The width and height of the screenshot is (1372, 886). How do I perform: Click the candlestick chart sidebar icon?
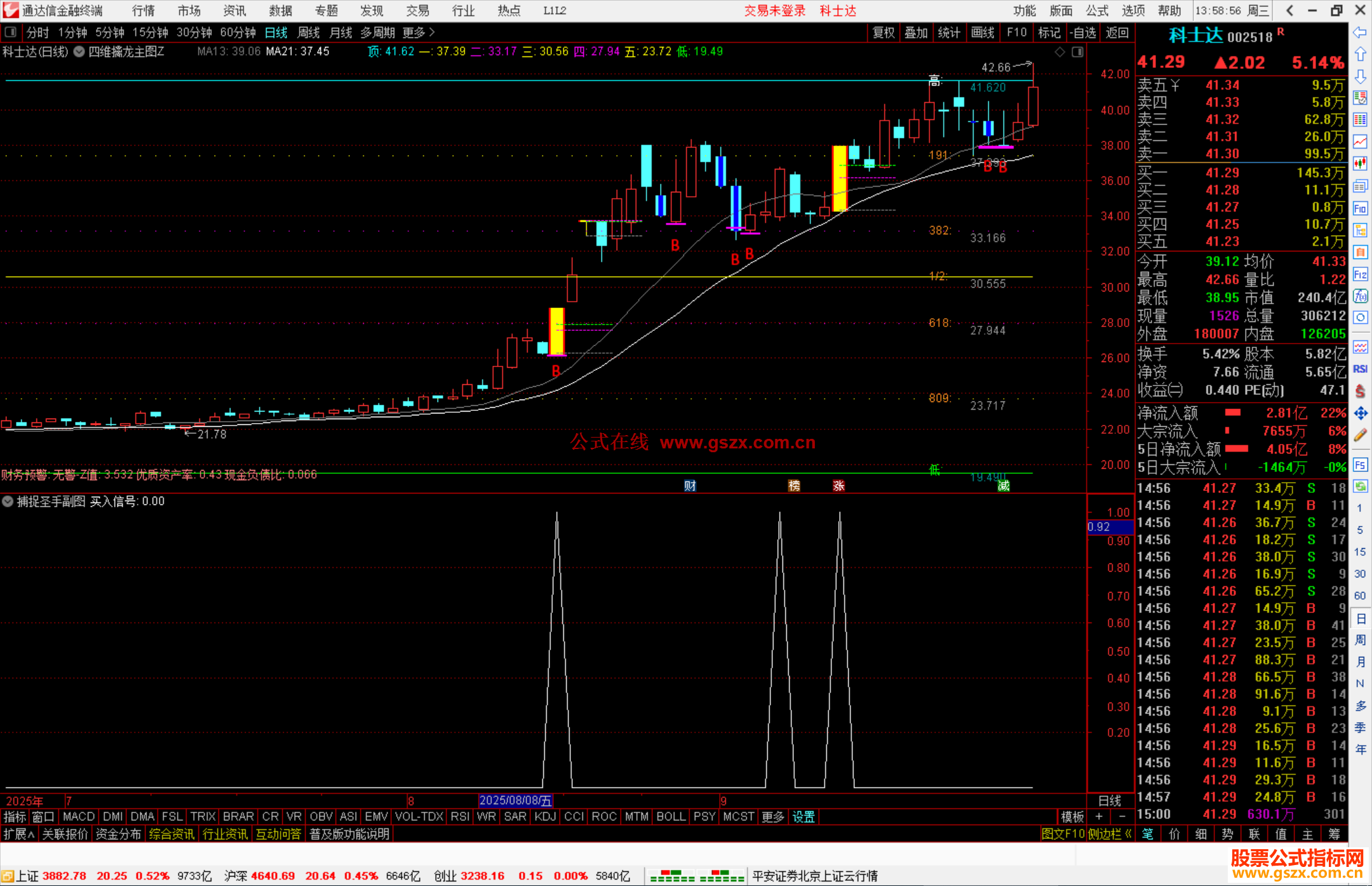(1360, 164)
